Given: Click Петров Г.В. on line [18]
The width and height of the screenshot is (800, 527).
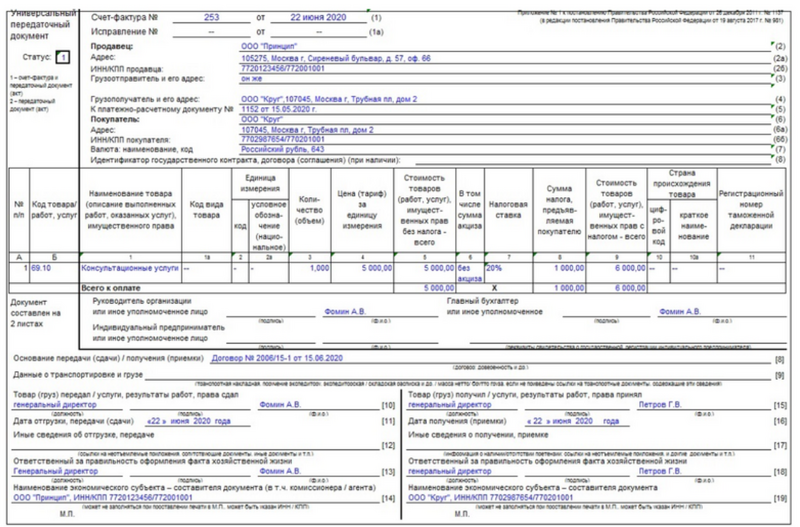Looking at the screenshot, I should click(660, 471).
